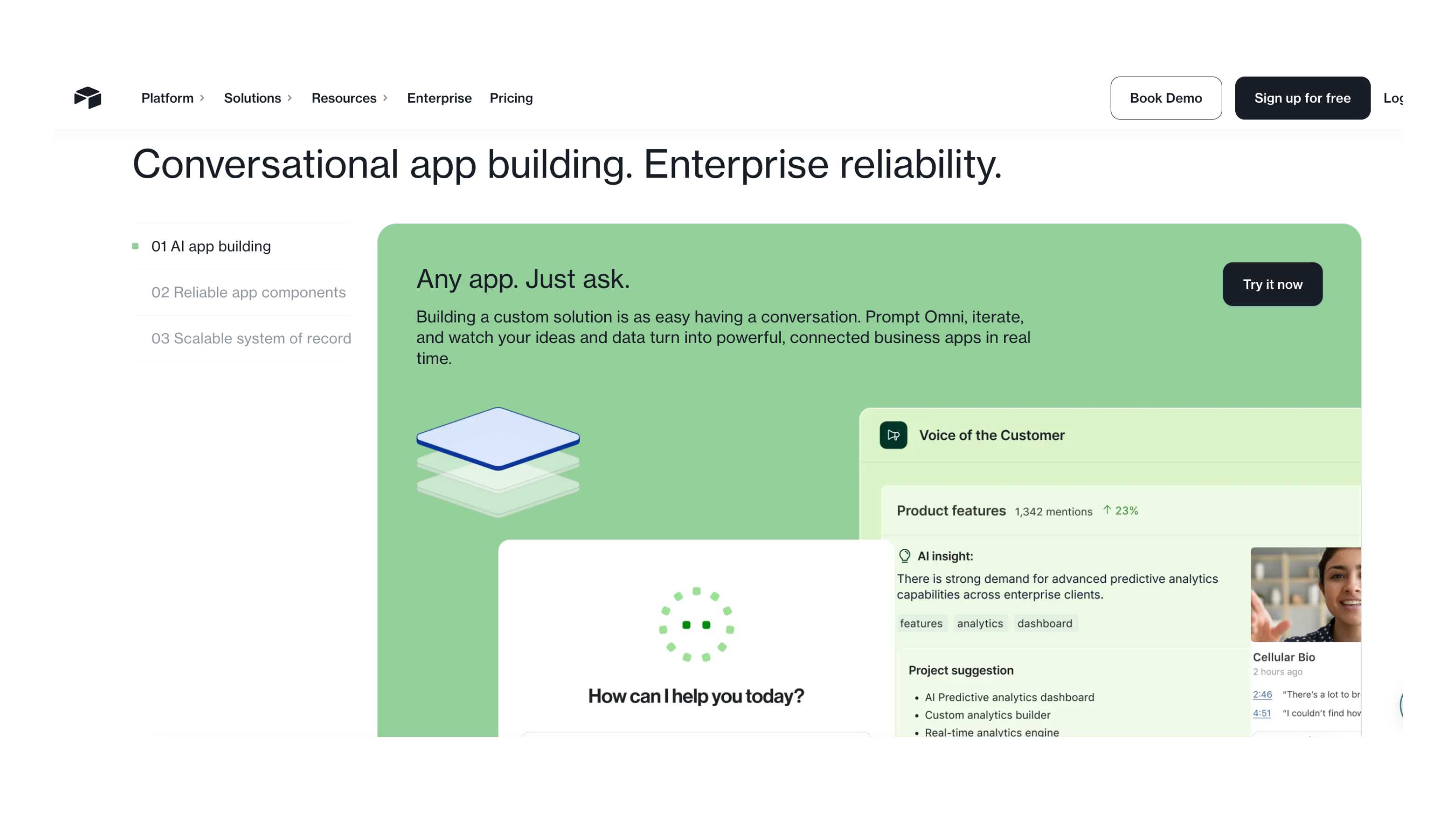
Task: Open the Resources dropdown chevron
Action: 385,98
